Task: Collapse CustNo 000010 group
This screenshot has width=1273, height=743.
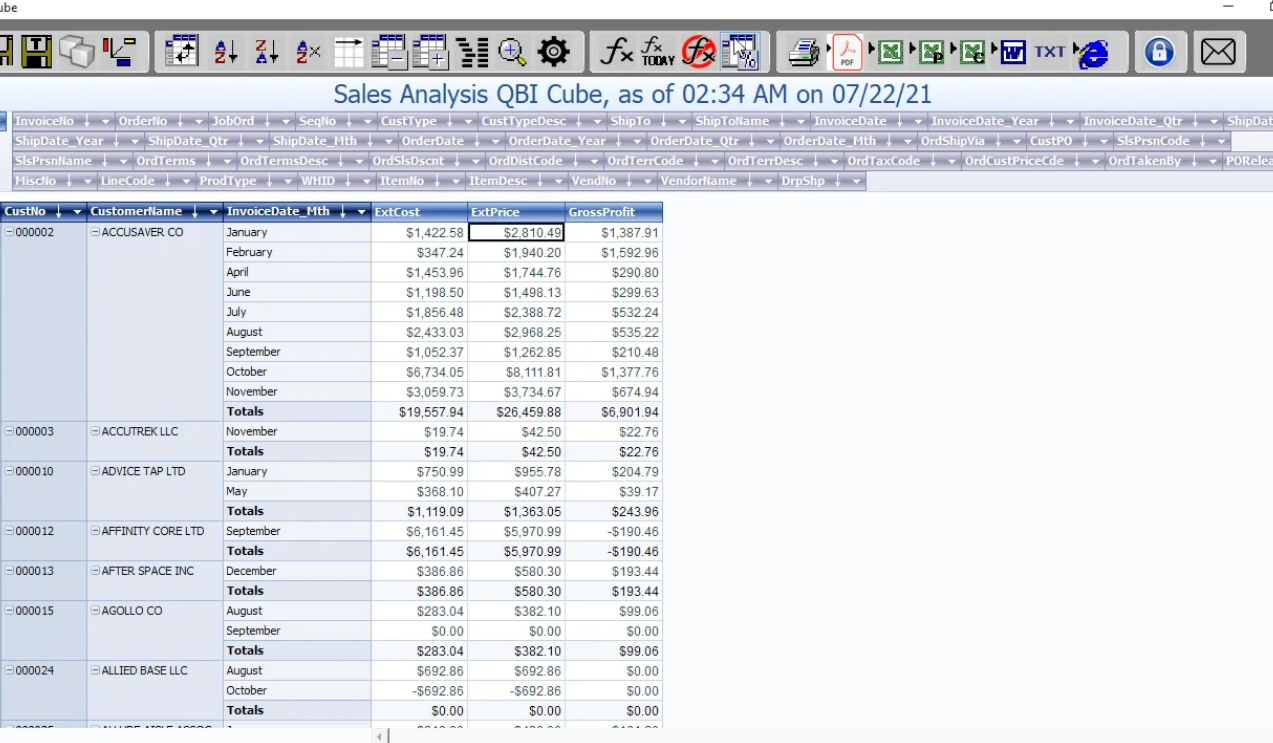Action: (x=9, y=471)
